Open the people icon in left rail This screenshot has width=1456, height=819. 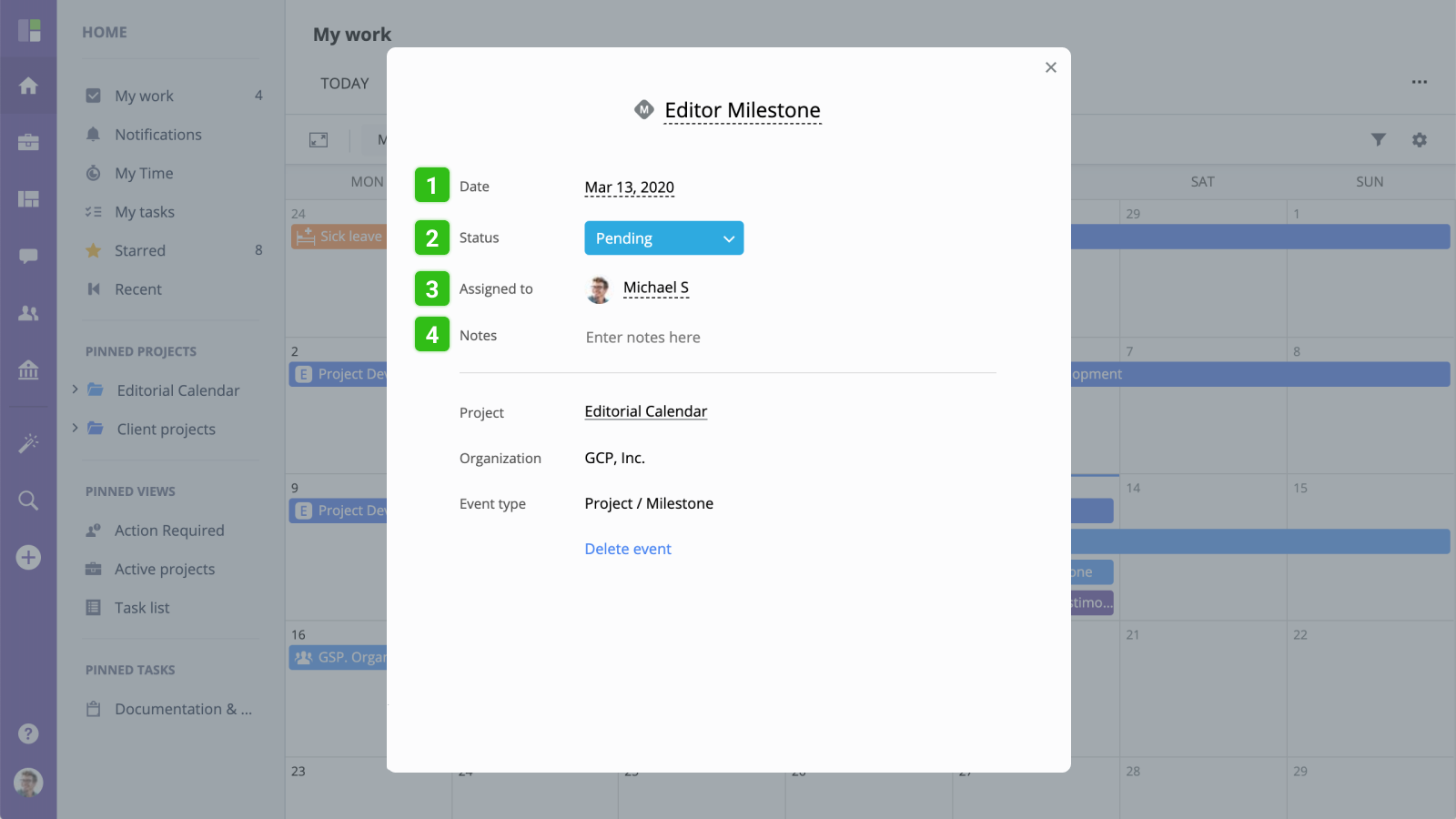pos(28,313)
